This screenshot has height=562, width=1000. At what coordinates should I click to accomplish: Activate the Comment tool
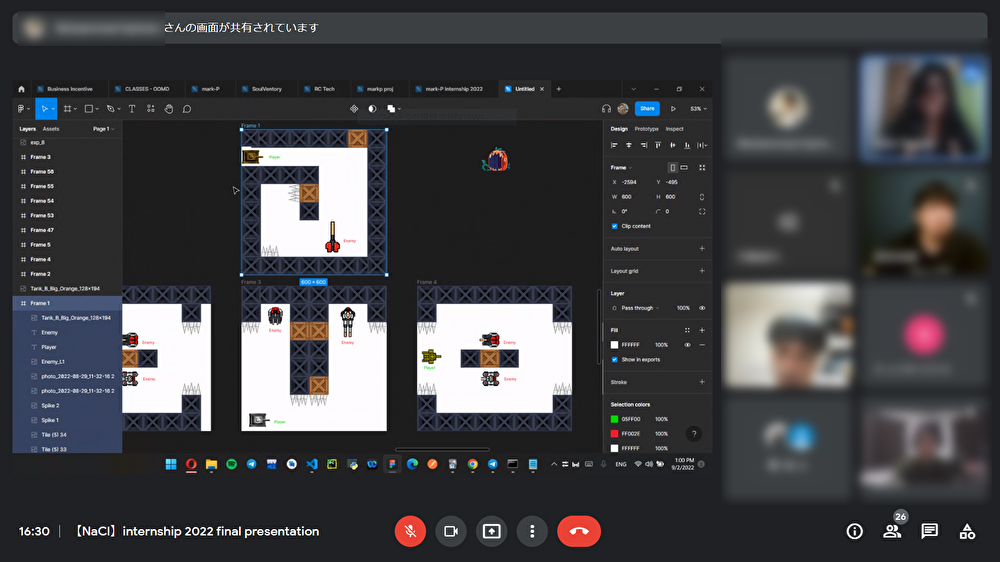(x=187, y=109)
